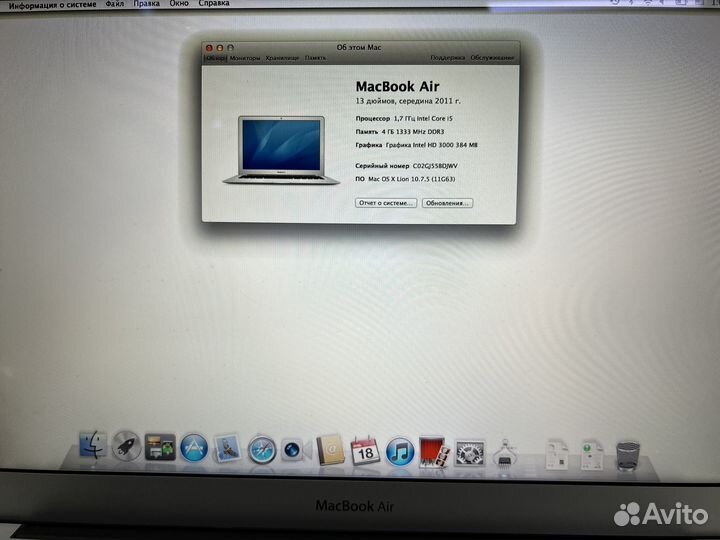Click the MacBook Air heading text
The width and height of the screenshot is (720, 540).
397,86
